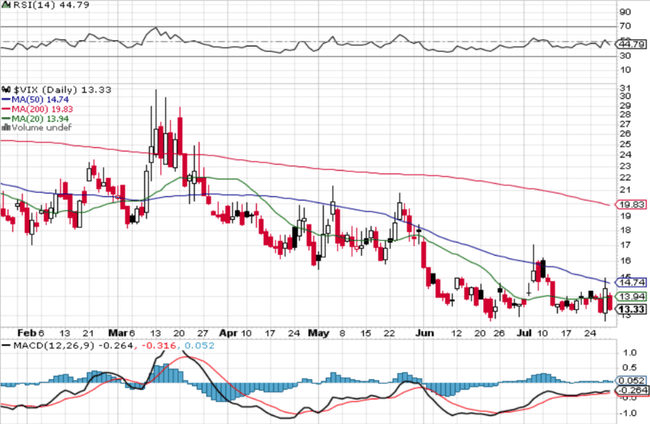650x424 pixels.
Task: Click the $VIX candlestick legend icon
Action: [x=6, y=89]
